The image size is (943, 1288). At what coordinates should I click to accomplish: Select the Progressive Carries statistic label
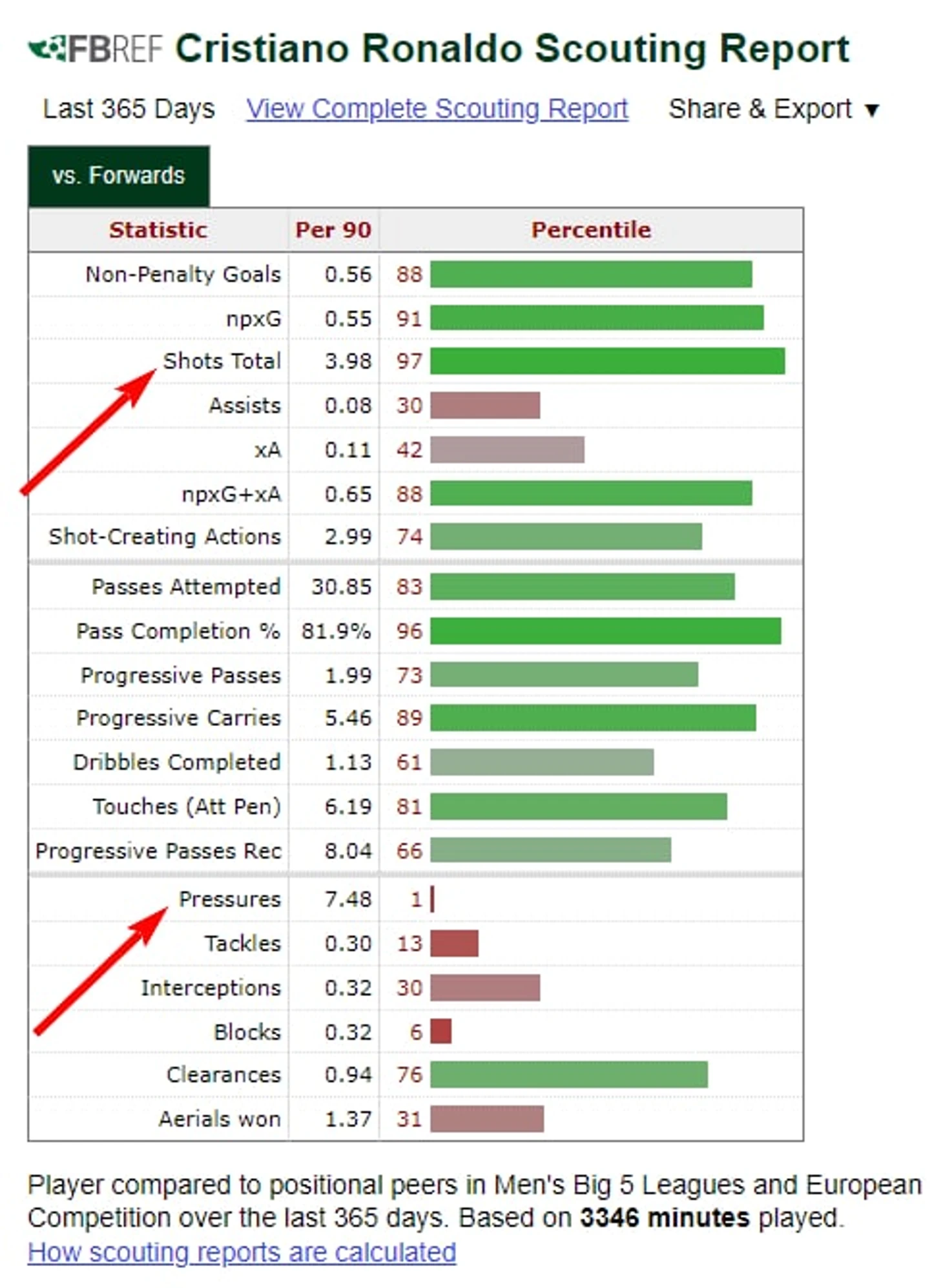click(178, 718)
